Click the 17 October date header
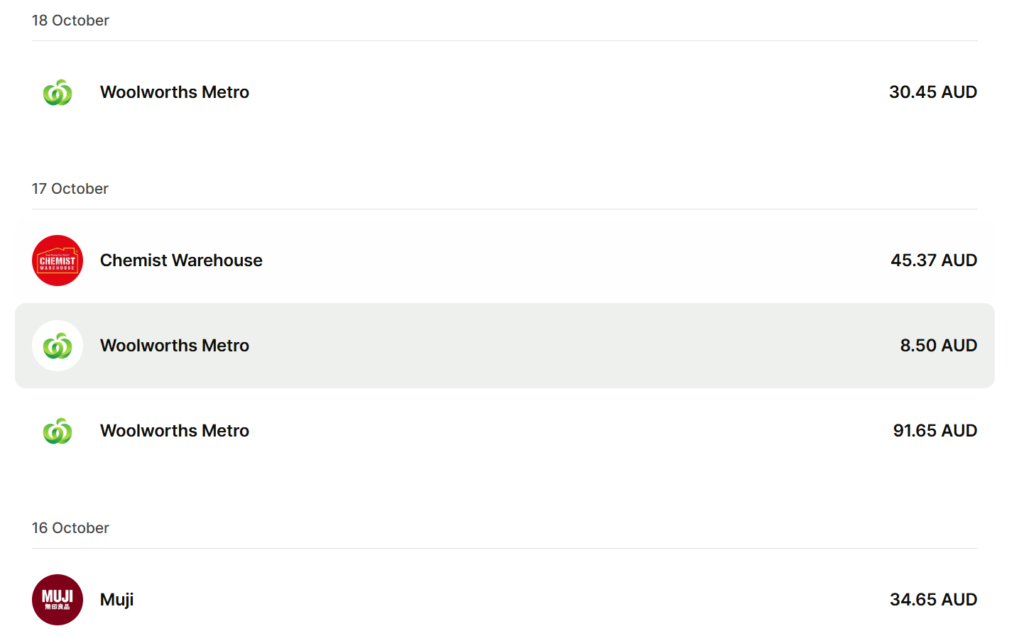The width and height of the screenshot is (1024, 636). point(70,188)
